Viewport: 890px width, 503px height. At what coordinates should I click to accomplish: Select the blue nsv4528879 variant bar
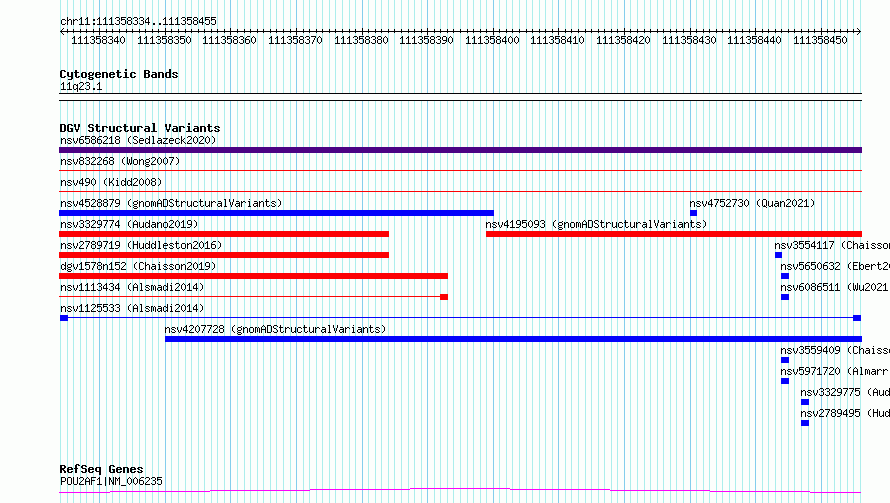click(276, 213)
